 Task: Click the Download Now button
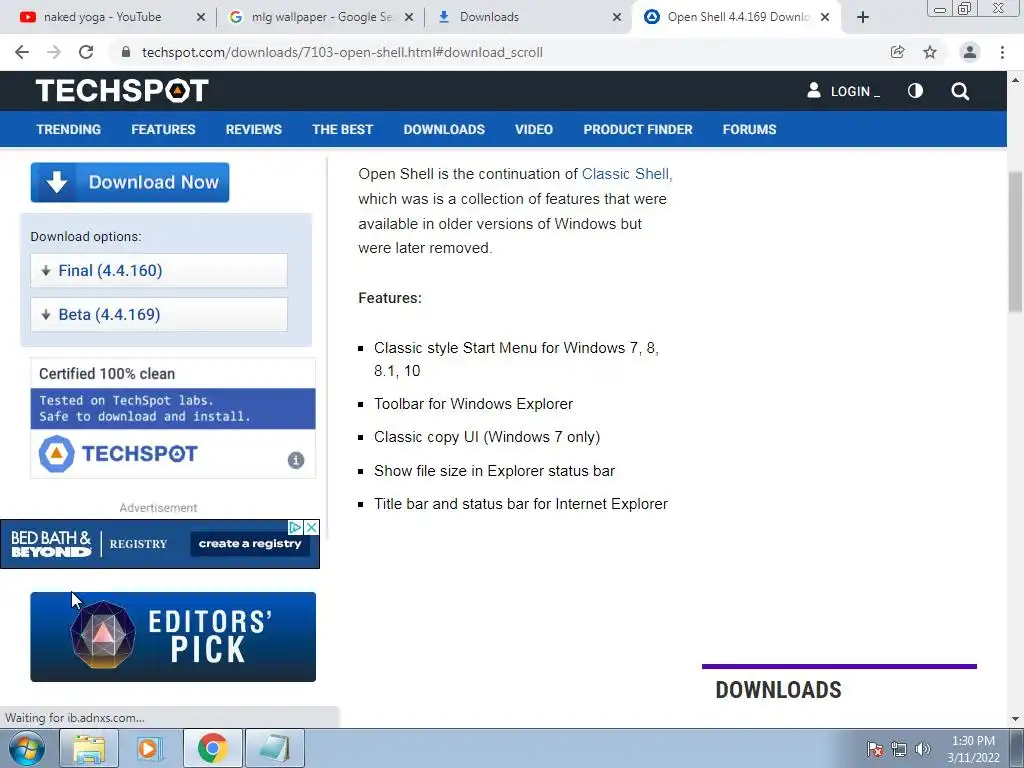(x=130, y=182)
